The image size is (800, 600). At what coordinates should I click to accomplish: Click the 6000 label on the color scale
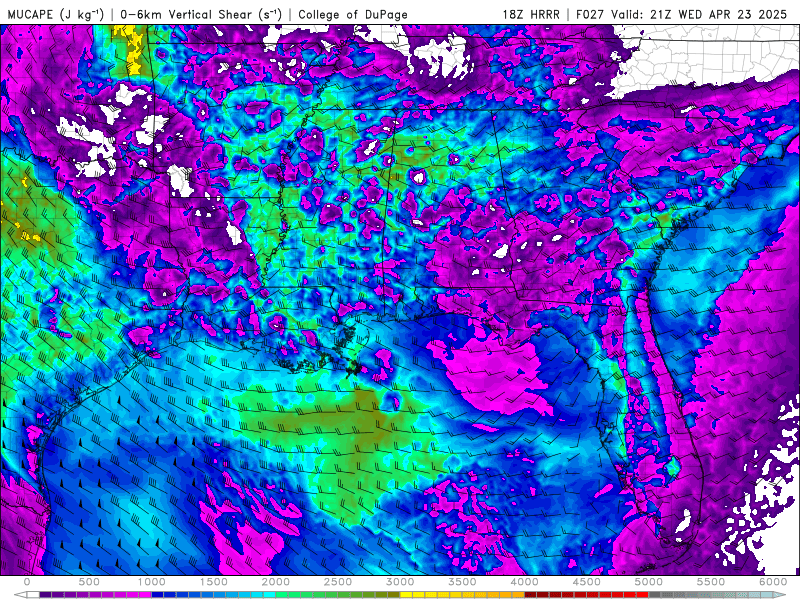pos(773,582)
